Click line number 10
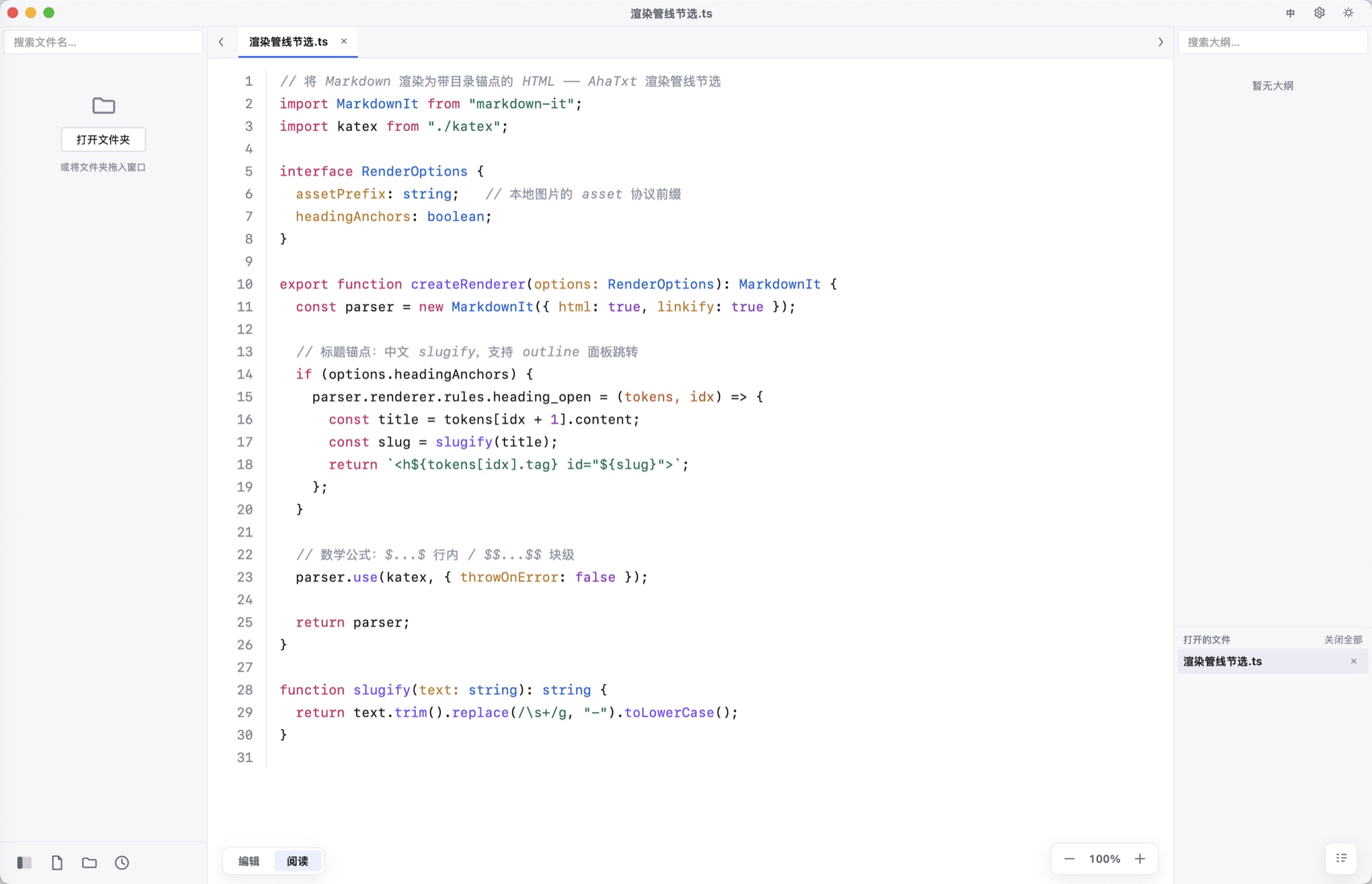 tap(245, 284)
